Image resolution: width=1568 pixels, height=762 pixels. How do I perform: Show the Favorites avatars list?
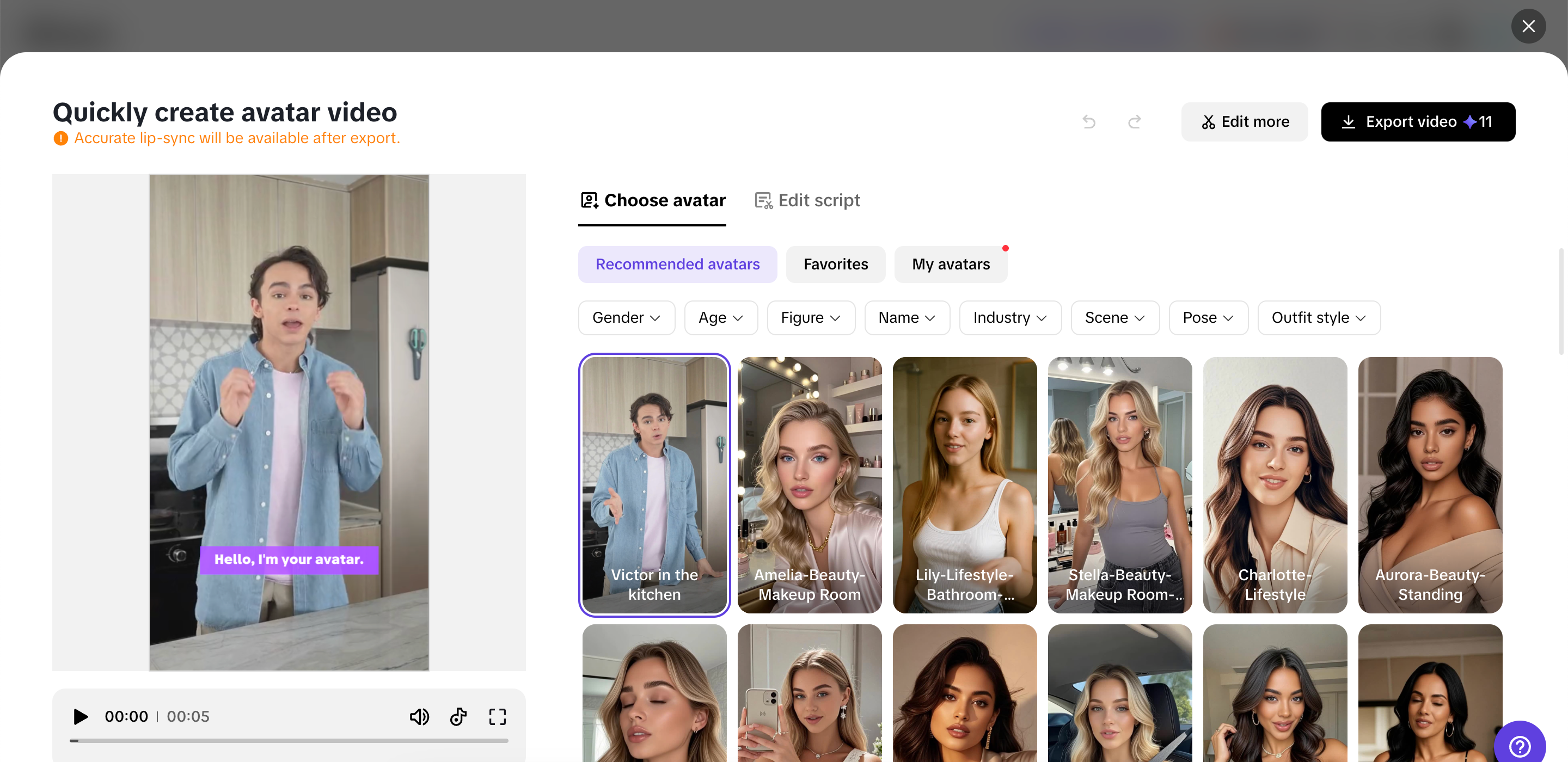pos(835,264)
